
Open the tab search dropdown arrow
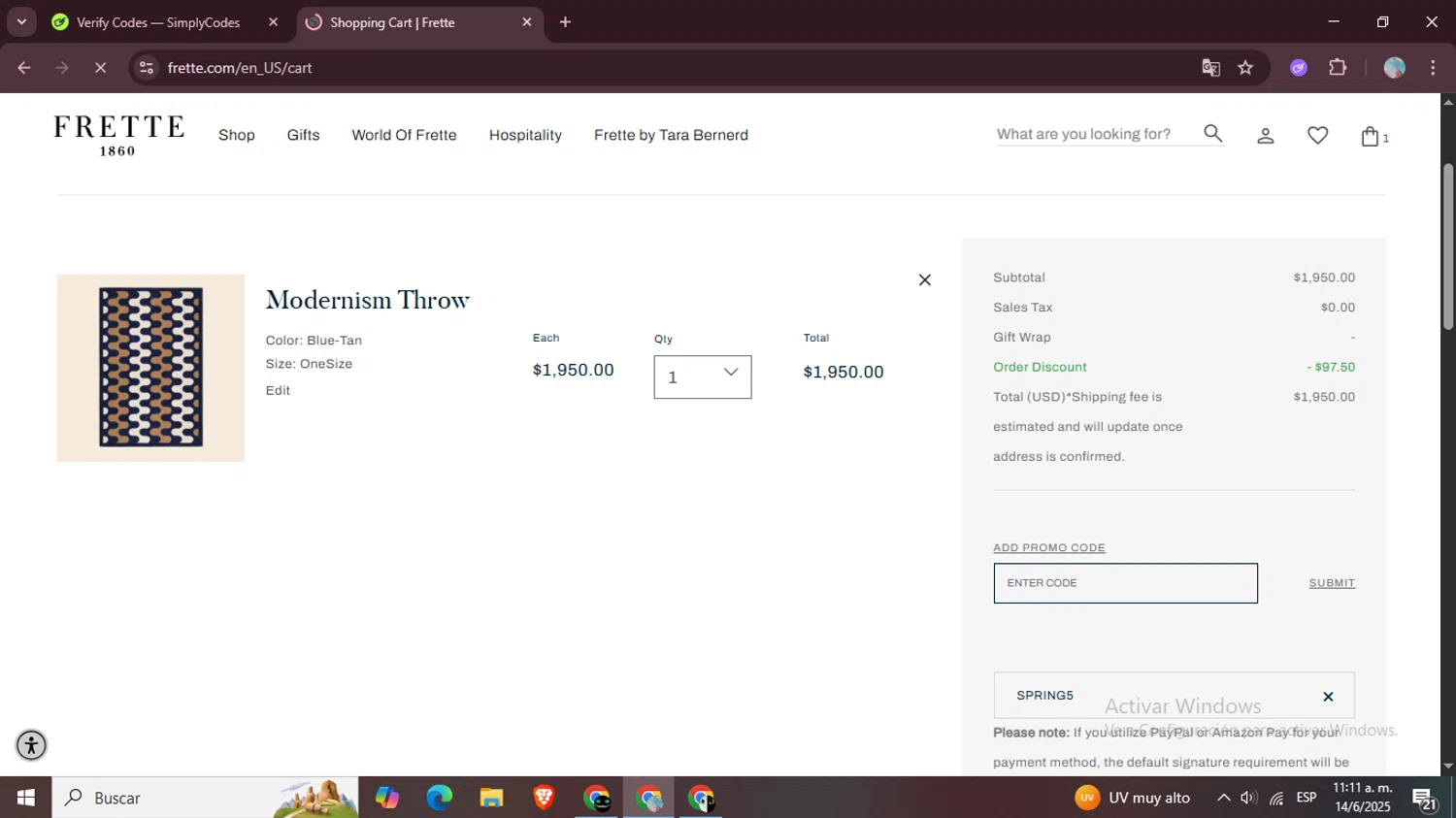pos(21,21)
